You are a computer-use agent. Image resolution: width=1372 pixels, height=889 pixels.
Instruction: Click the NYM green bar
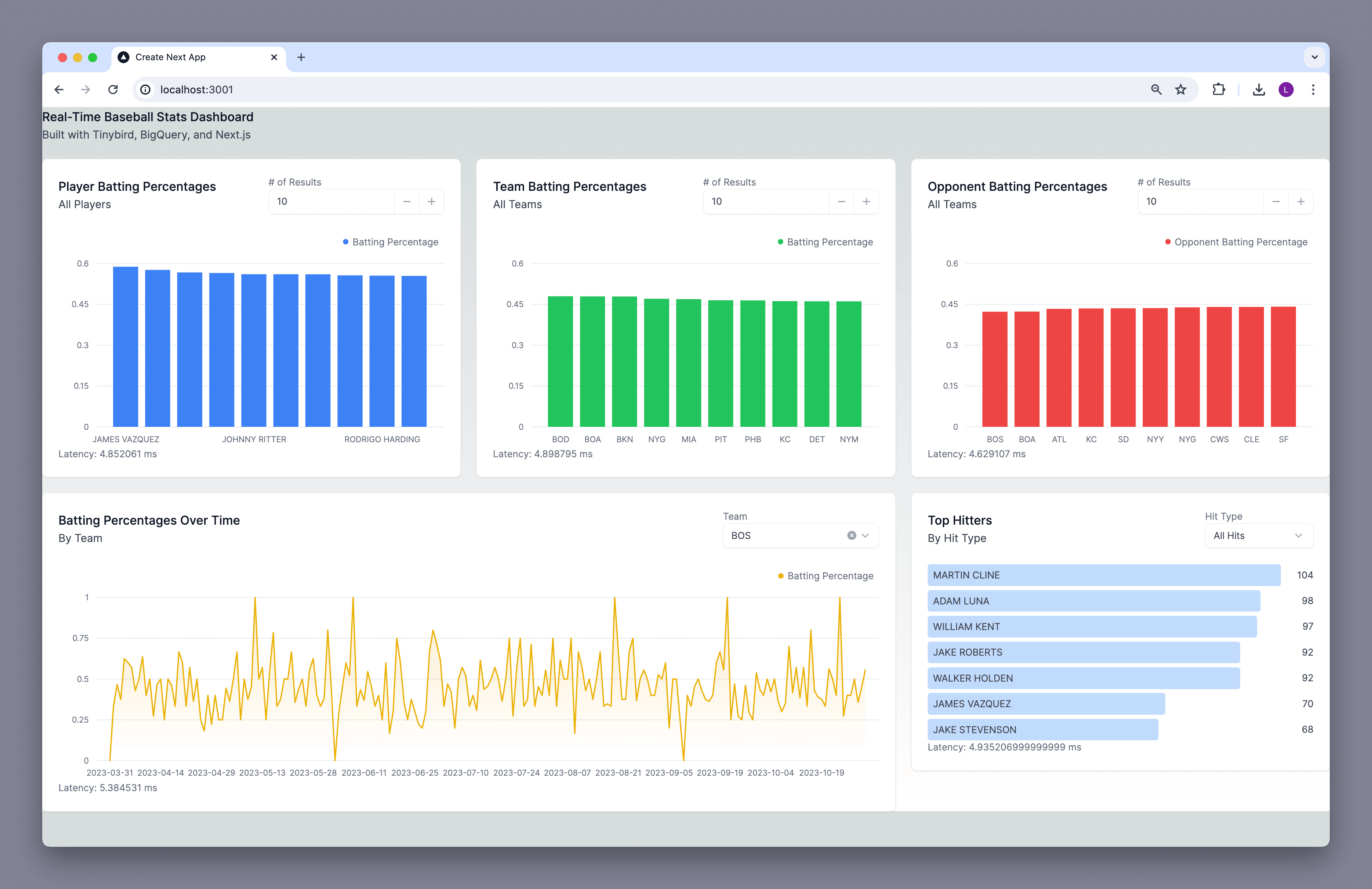(849, 364)
